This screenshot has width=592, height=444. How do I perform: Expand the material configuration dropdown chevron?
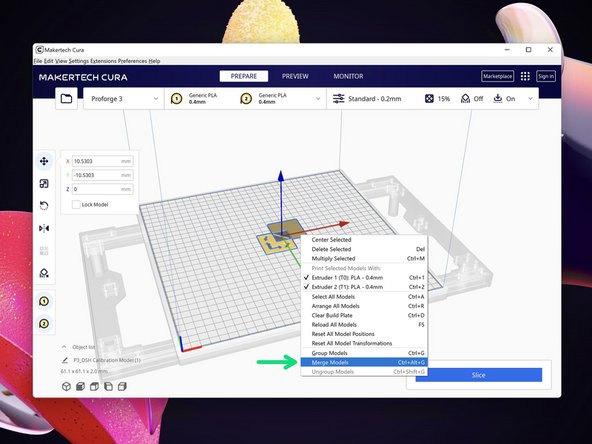click(x=318, y=99)
